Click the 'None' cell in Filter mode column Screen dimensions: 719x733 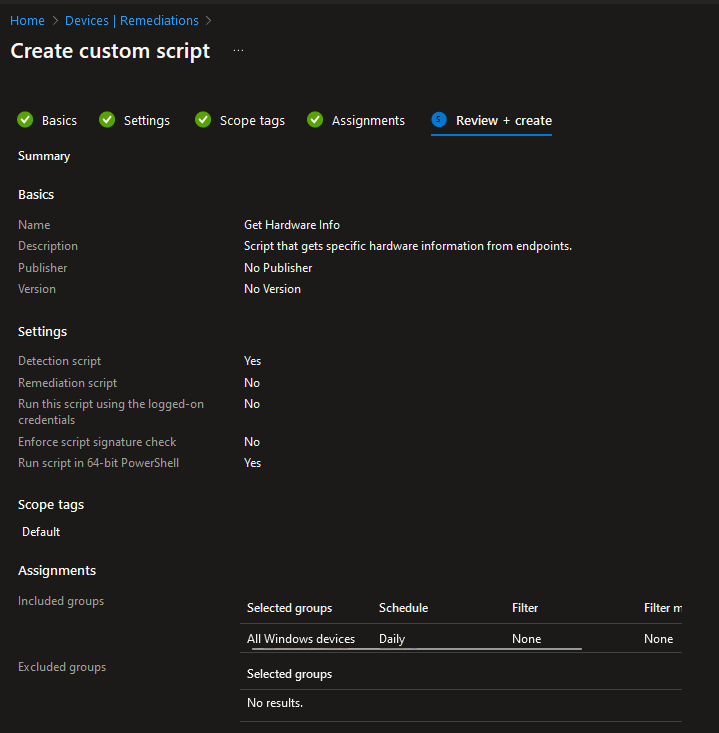[x=658, y=639]
